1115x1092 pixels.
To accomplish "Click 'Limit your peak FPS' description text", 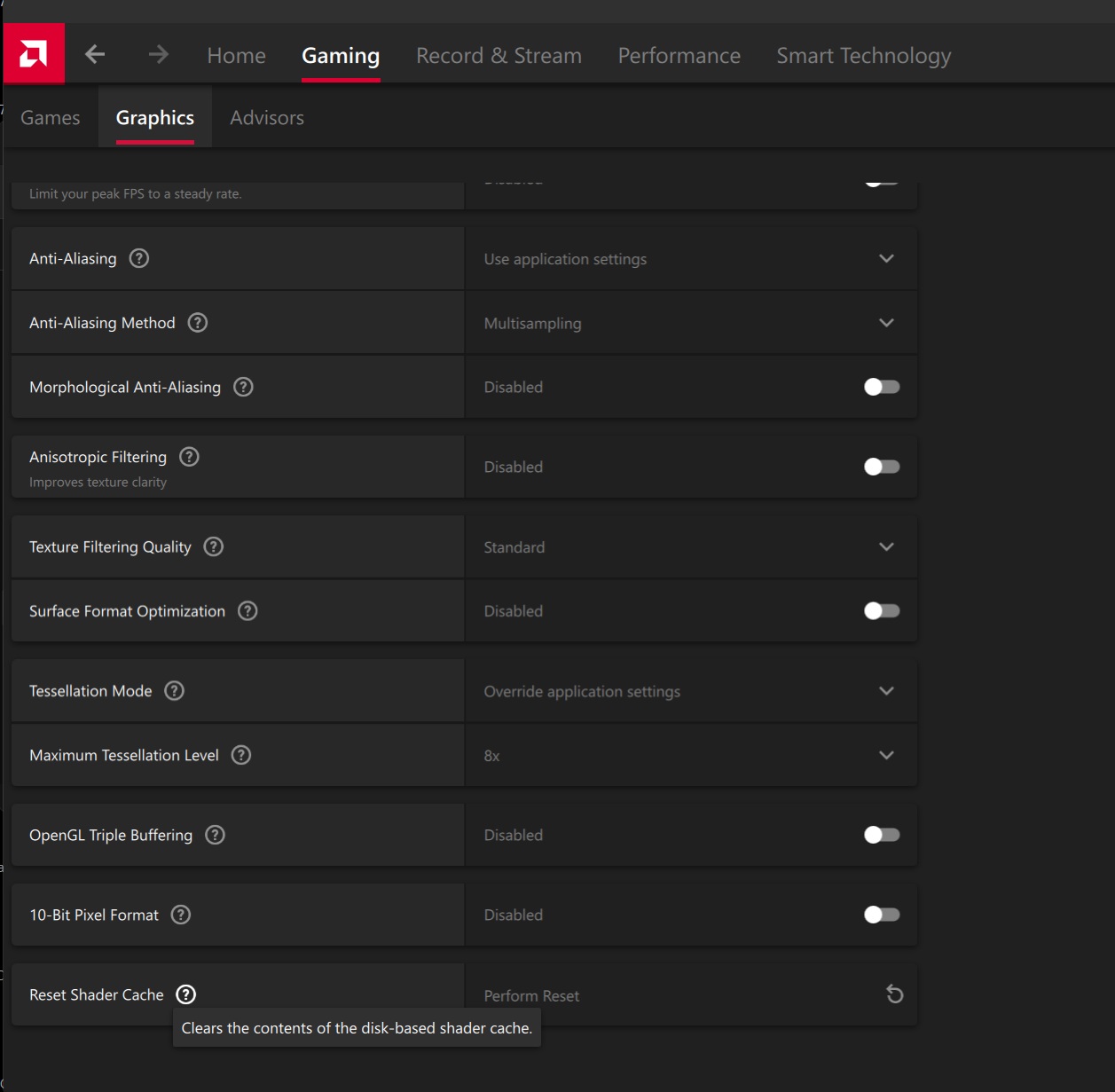I will (x=136, y=193).
